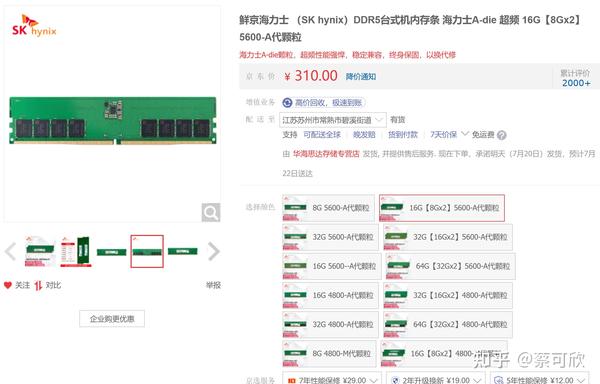Image resolution: width=600 pixels, height=384 pixels.
Task: Open the 货到付款 link
Action: point(403,135)
